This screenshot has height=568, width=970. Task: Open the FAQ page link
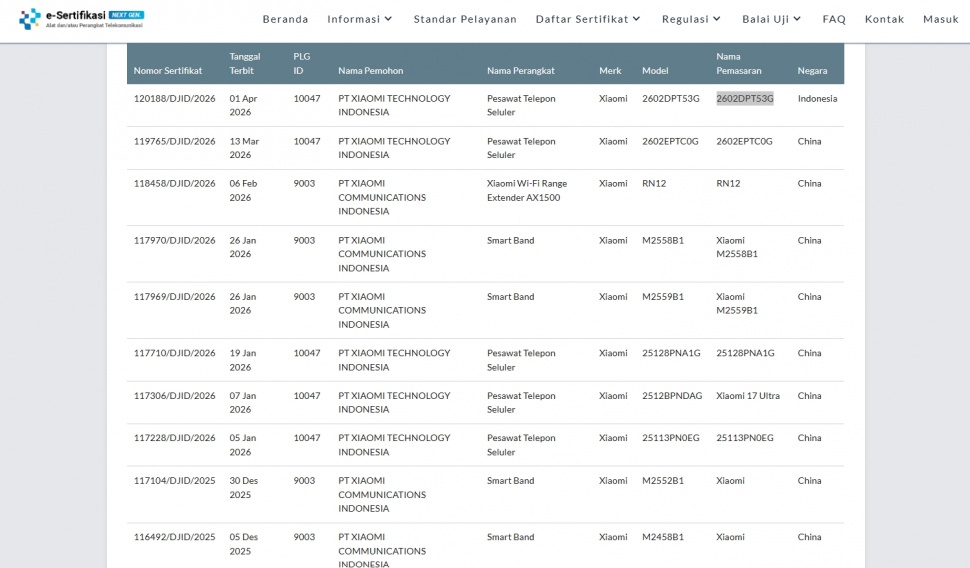pyautogui.click(x=834, y=19)
